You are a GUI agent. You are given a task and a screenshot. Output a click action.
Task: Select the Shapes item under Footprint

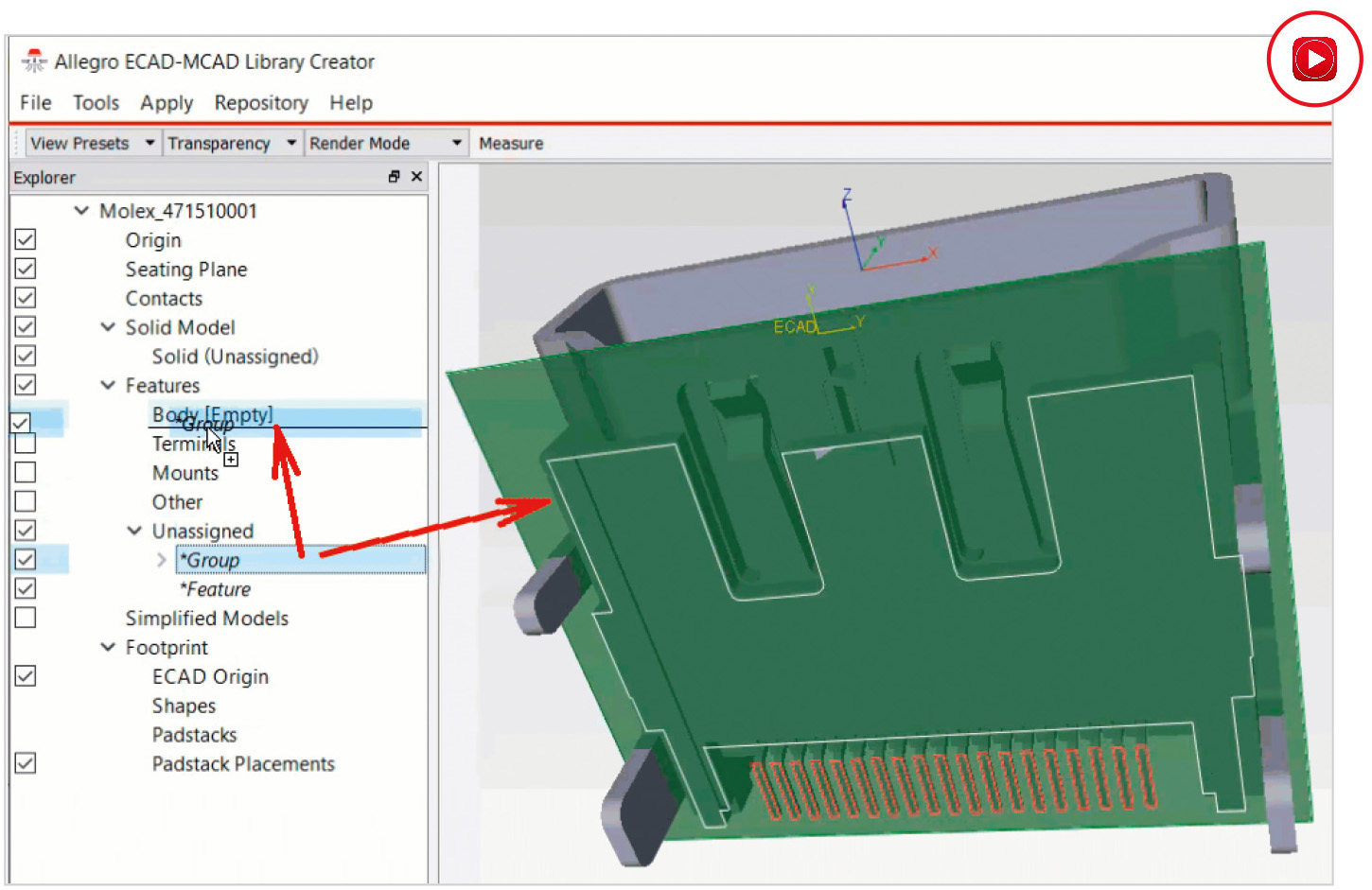pyautogui.click(x=184, y=707)
